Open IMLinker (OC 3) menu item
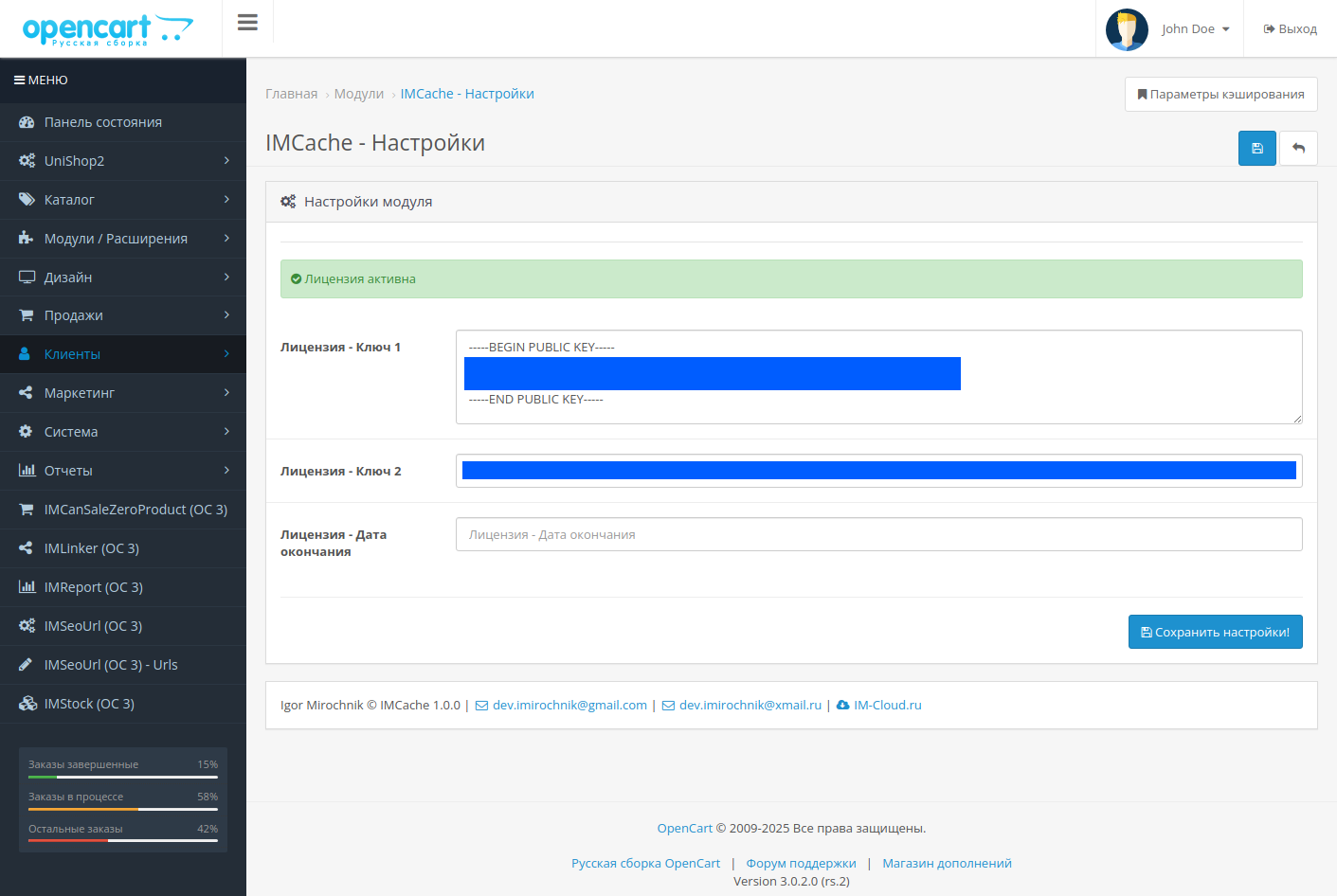1337x896 pixels. 123,548
